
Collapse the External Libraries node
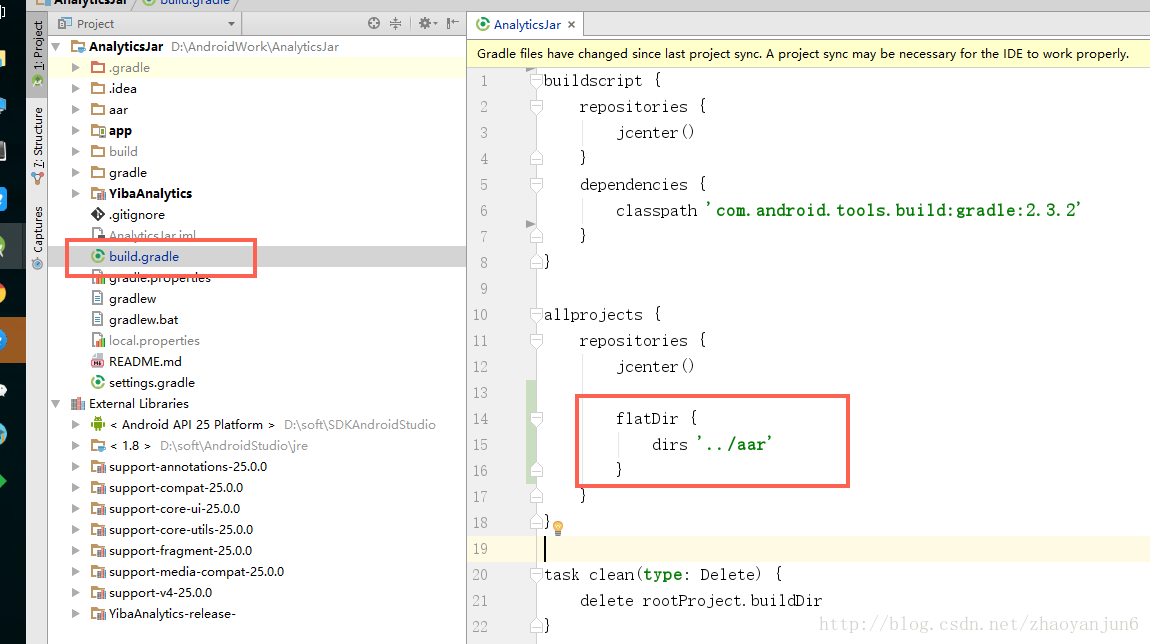(x=56, y=403)
